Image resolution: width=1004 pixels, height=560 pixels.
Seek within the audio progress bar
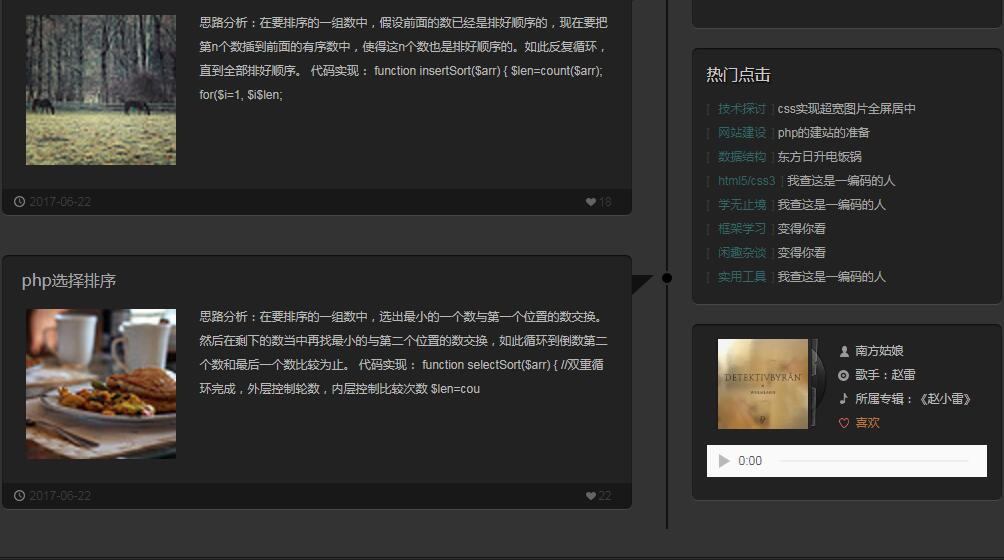[872, 461]
